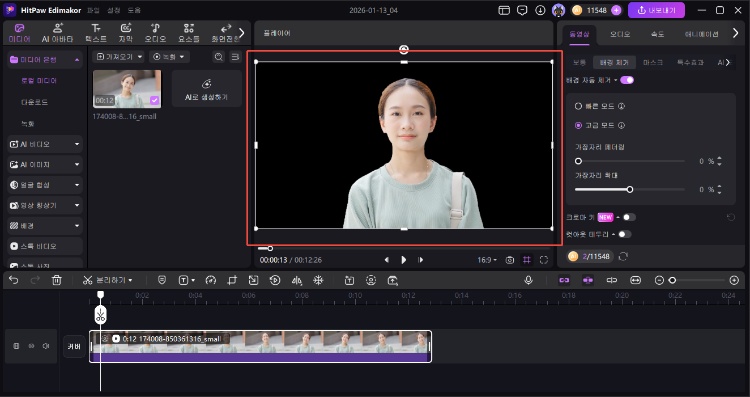Expand the AI 이미지 section

(77, 165)
